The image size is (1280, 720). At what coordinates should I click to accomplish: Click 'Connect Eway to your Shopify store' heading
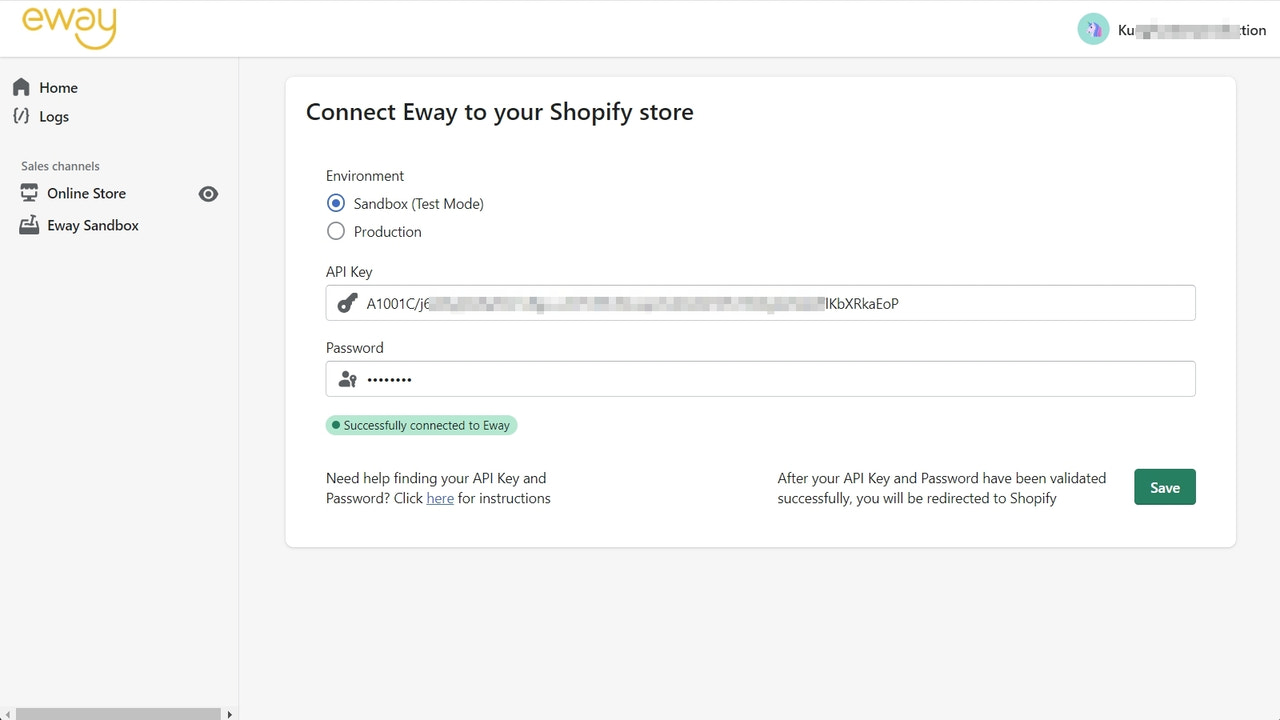click(500, 112)
